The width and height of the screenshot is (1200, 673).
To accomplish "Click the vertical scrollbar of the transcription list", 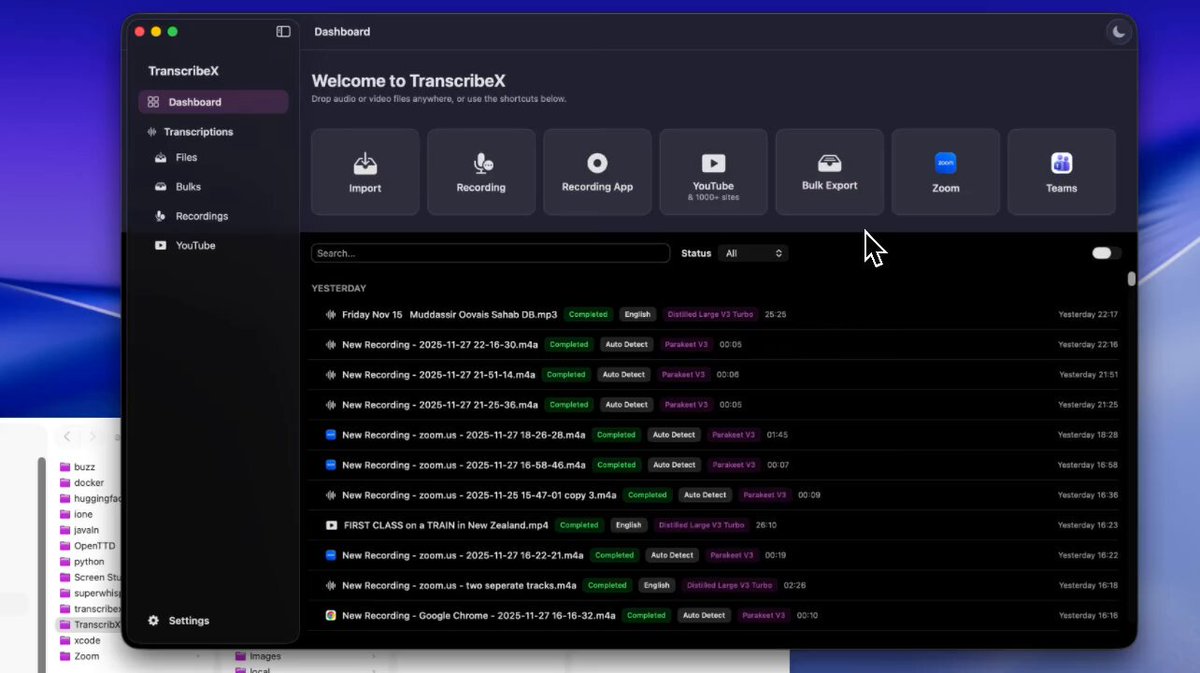I will [1131, 279].
